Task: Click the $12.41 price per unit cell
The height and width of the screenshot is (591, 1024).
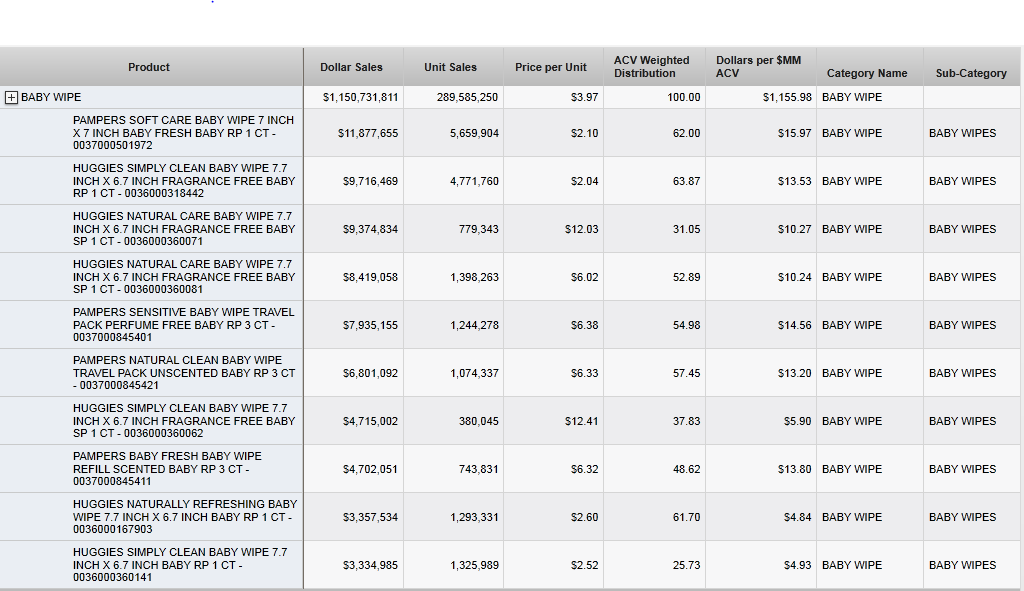Action: [x=581, y=421]
